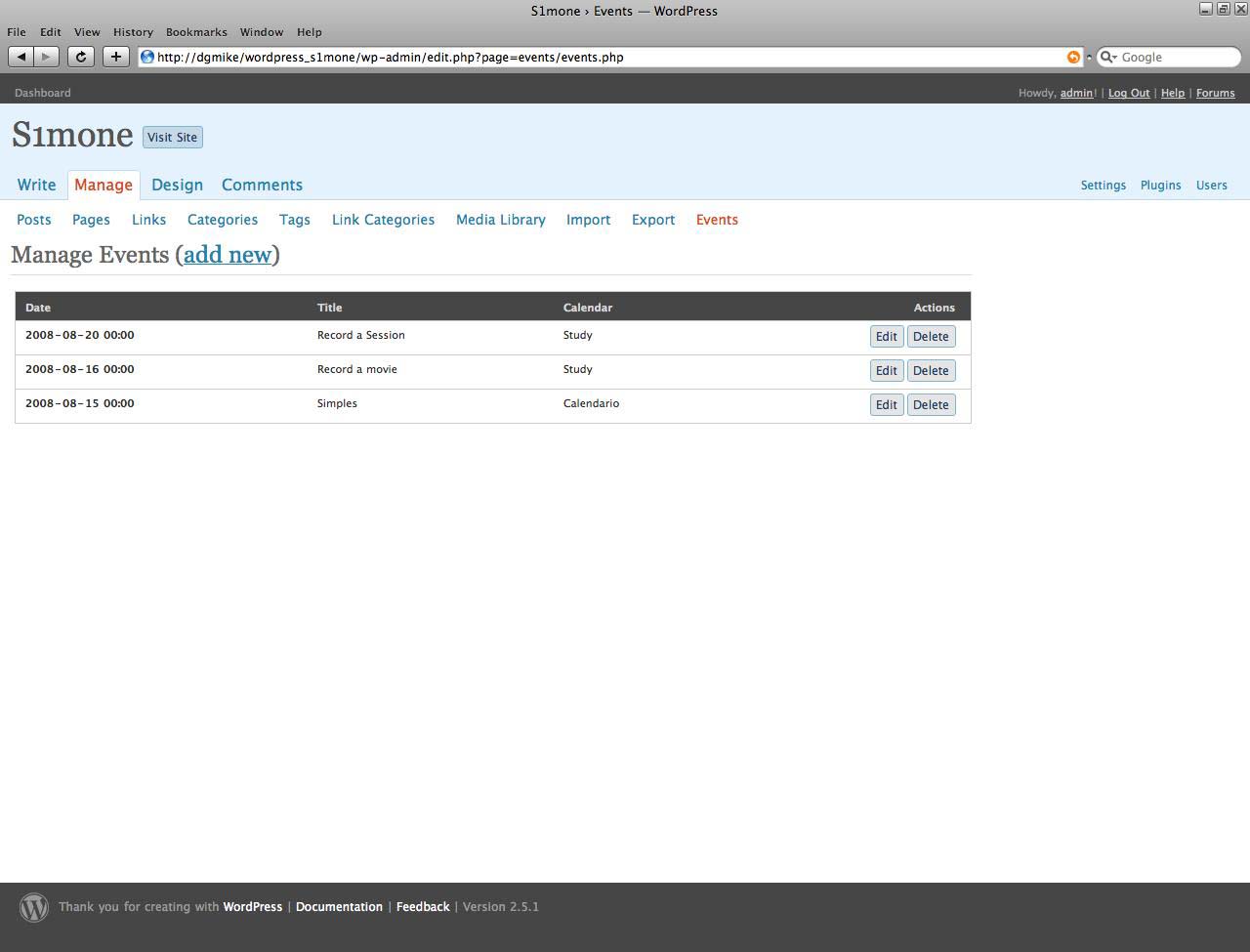Open the View menu

click(87, 32)
